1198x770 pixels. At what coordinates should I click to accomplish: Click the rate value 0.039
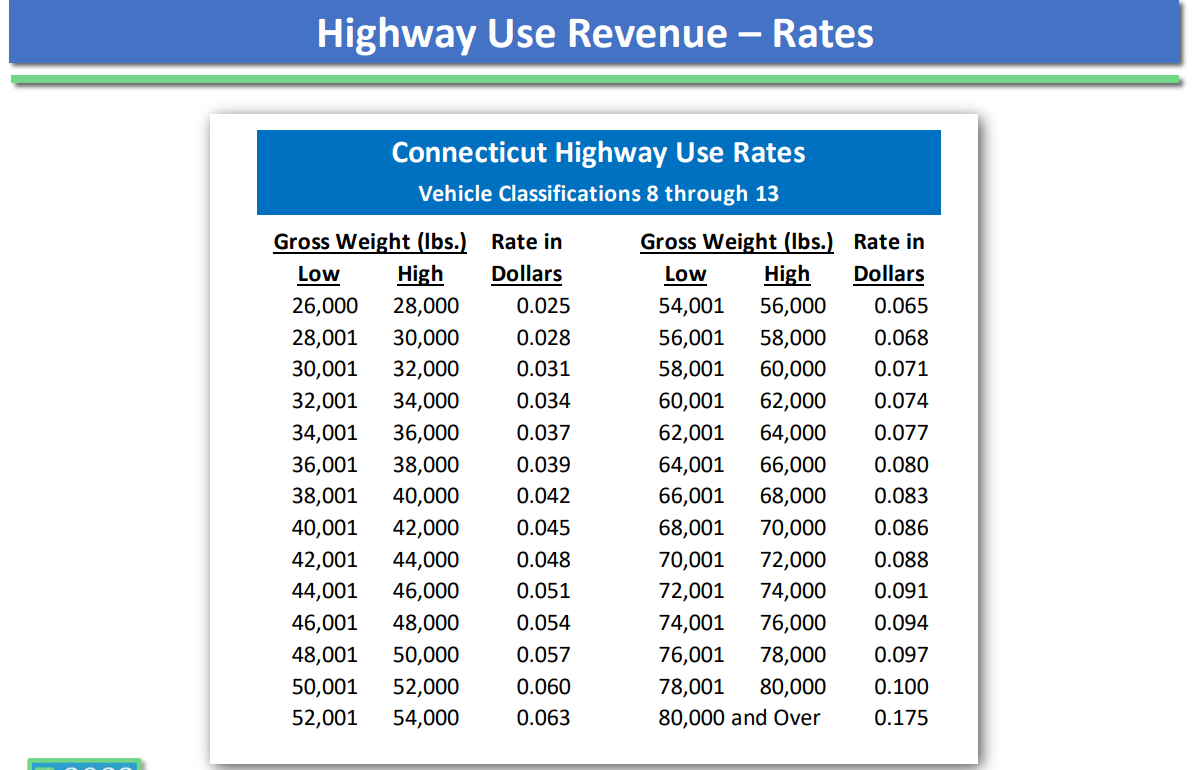pos(543,465)
